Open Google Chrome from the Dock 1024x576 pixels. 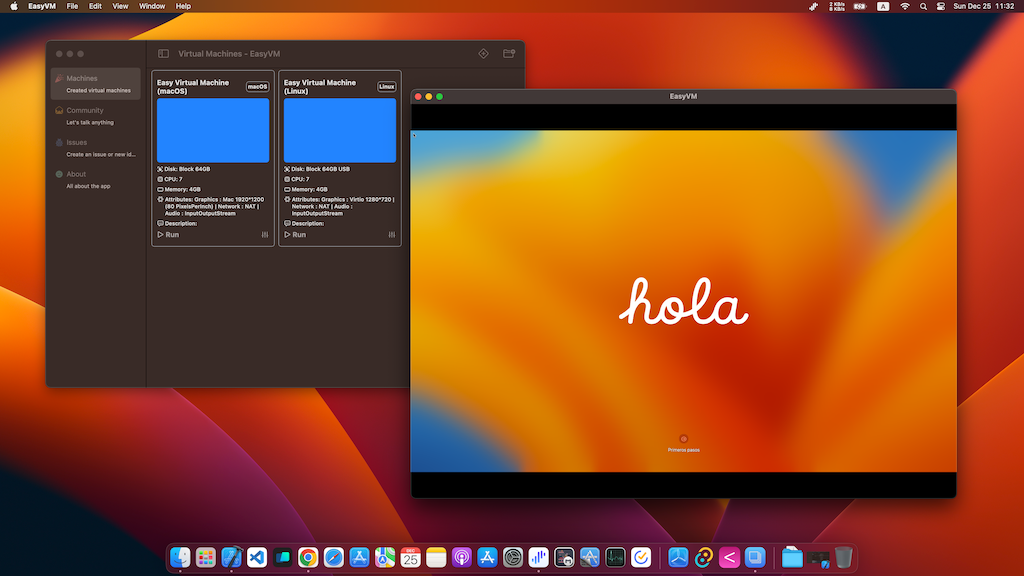tap(308, 557)
